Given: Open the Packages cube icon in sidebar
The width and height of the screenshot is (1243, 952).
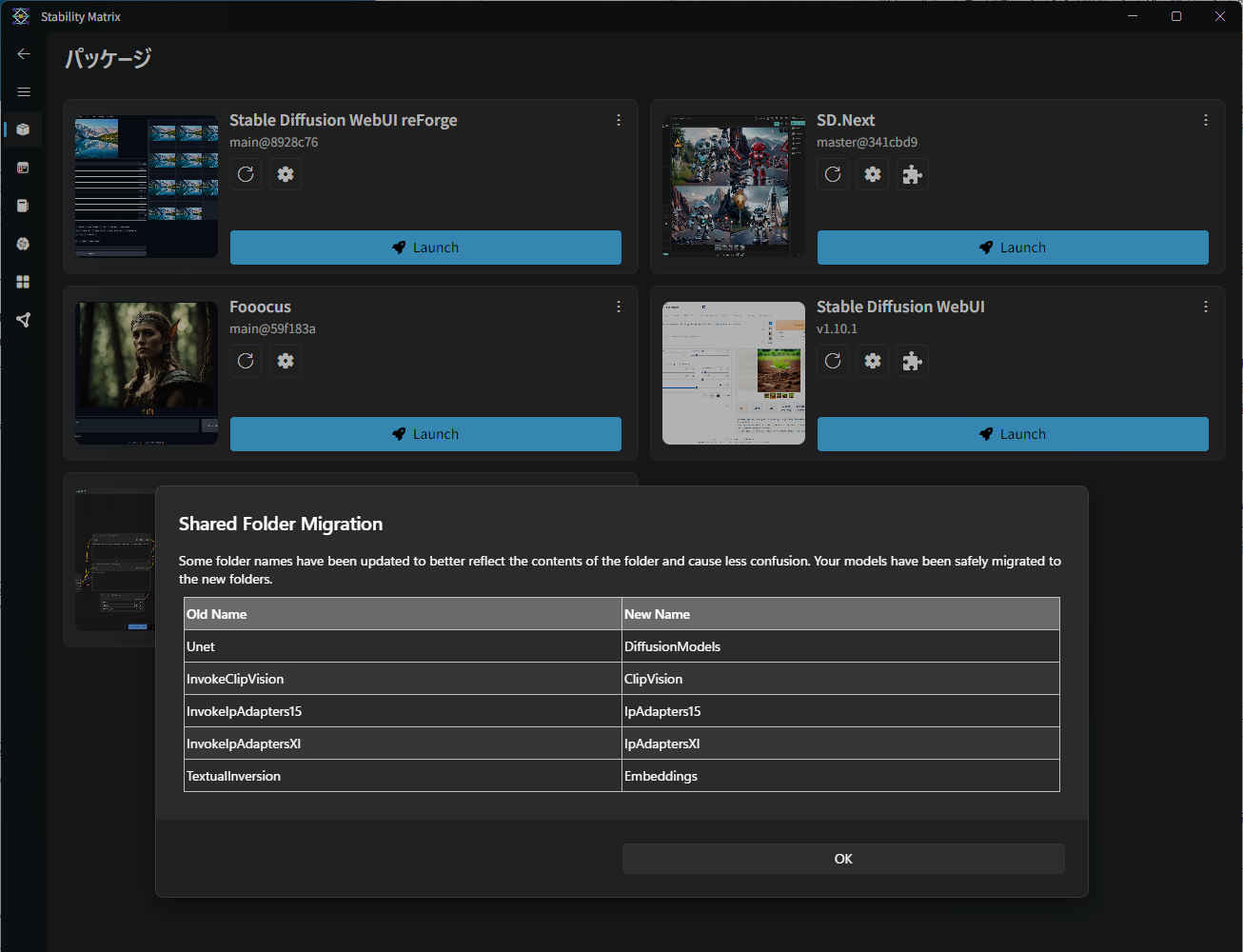Looking at the screenshot, I should click(x=24, y=129).
